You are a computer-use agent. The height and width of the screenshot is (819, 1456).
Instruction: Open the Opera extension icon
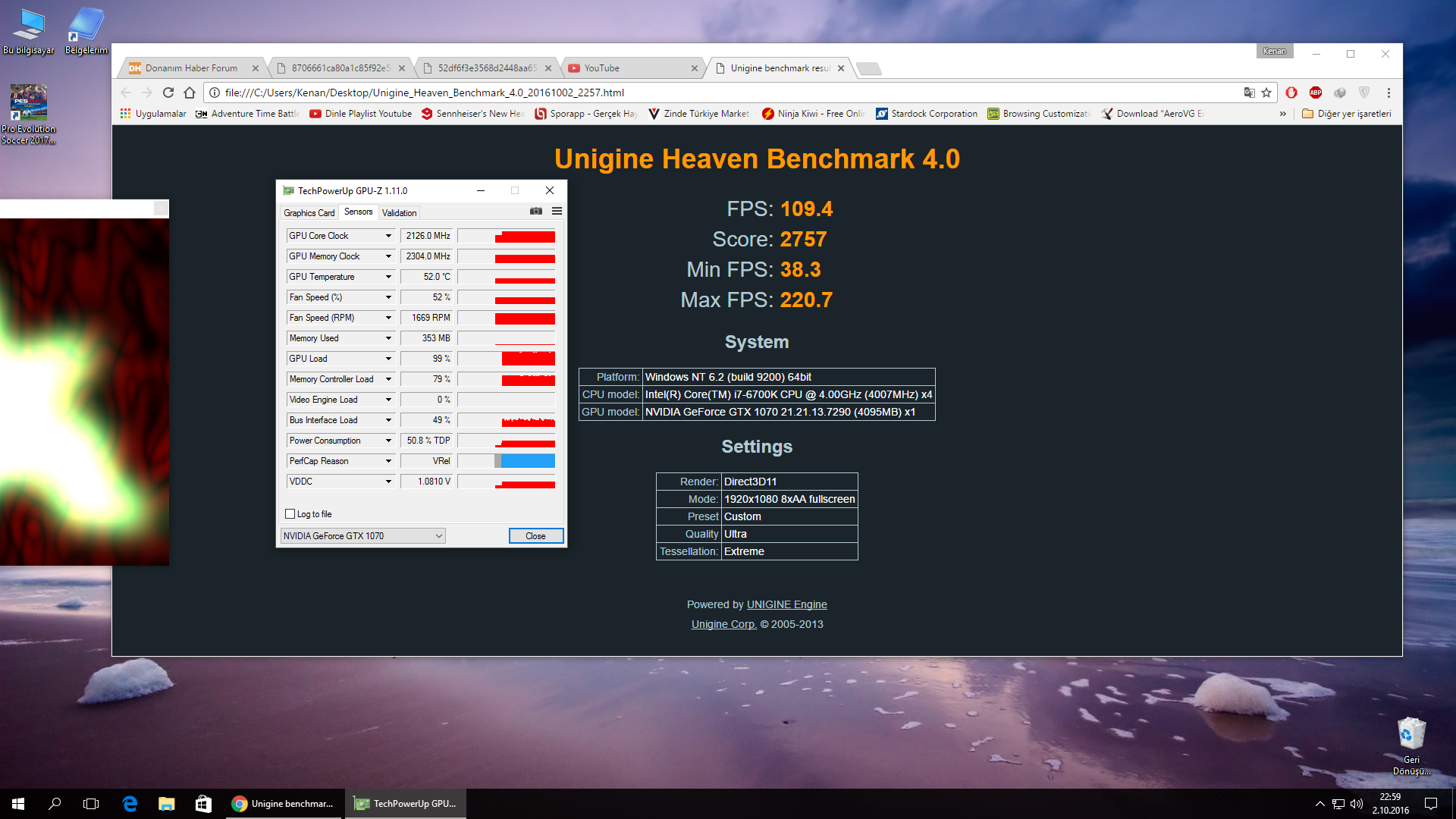(x=1291, y=93)
